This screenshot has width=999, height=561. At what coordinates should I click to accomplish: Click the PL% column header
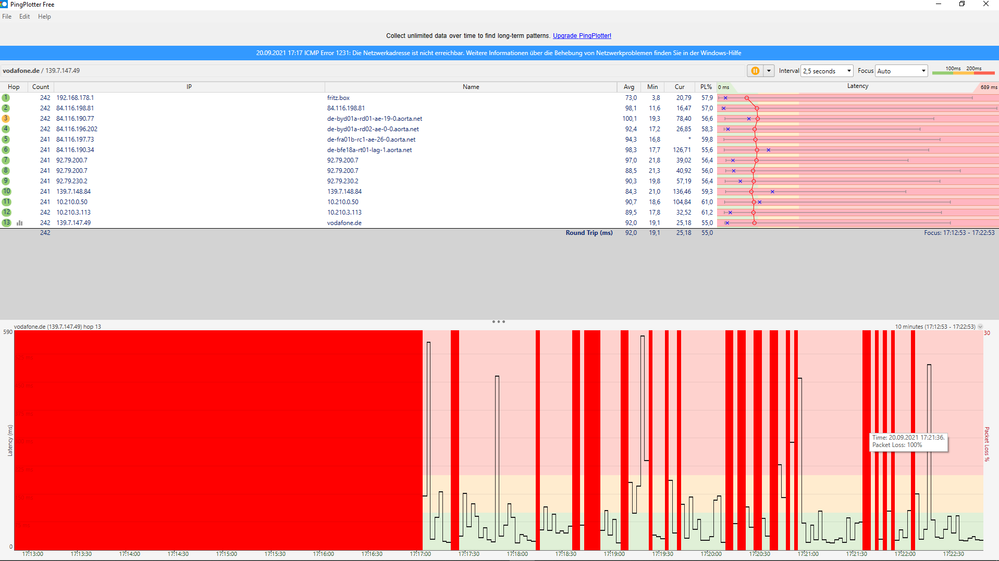[x=705, y=87]
